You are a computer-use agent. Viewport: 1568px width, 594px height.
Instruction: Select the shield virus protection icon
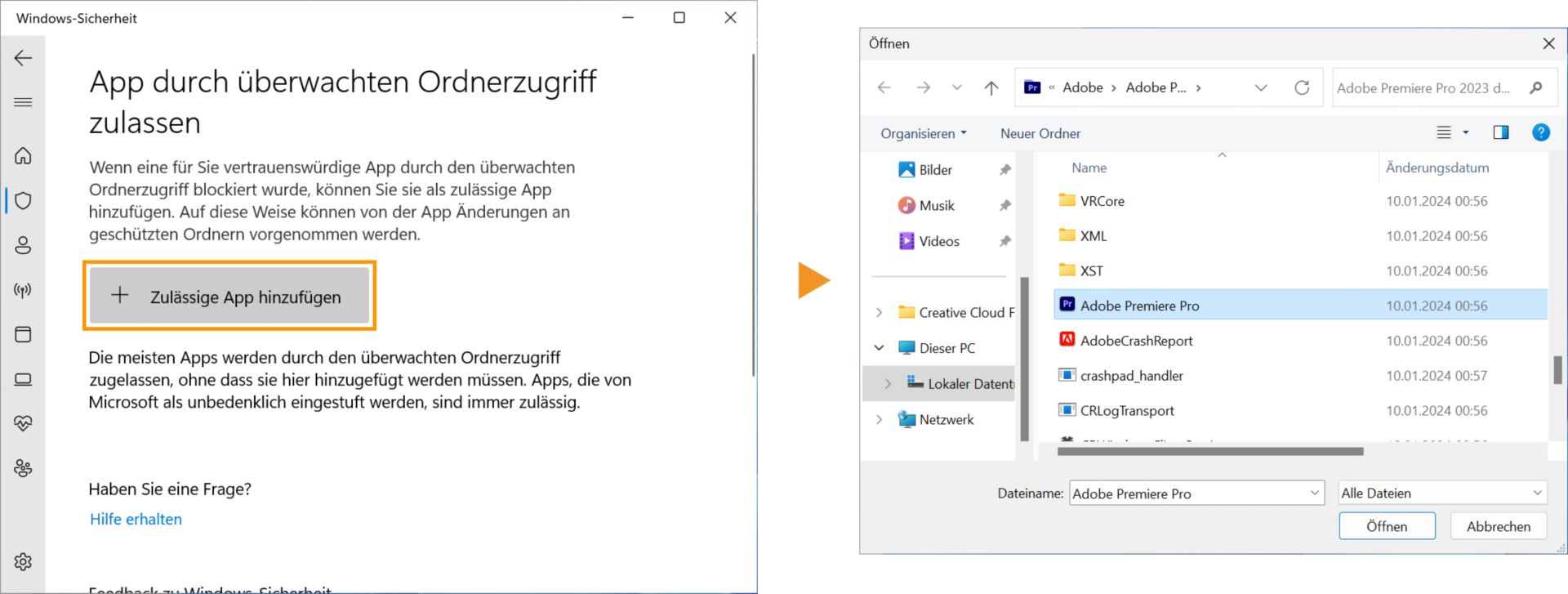tap(23, 200)
